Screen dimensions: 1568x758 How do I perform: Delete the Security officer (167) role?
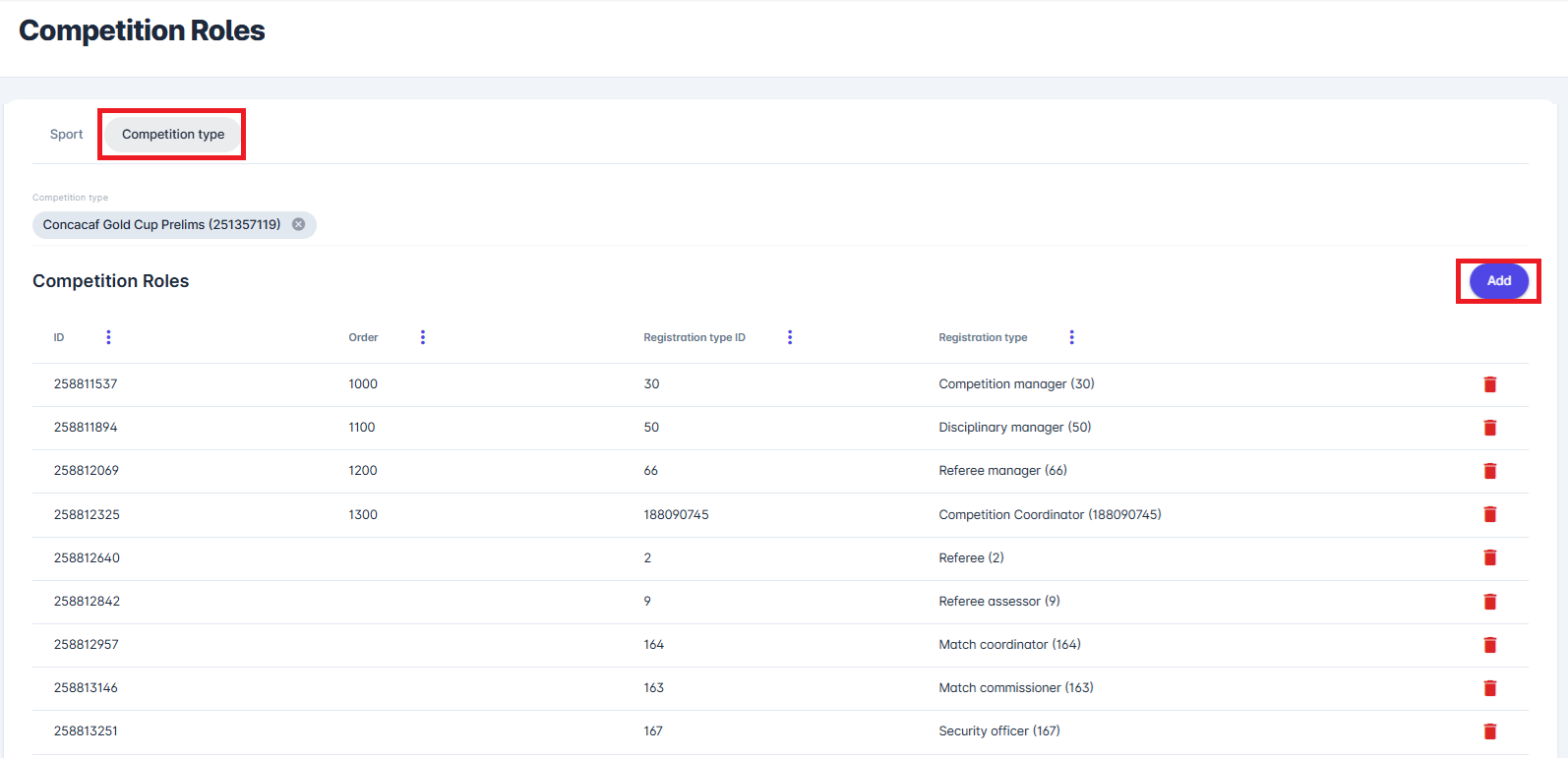coord(1489,731)
